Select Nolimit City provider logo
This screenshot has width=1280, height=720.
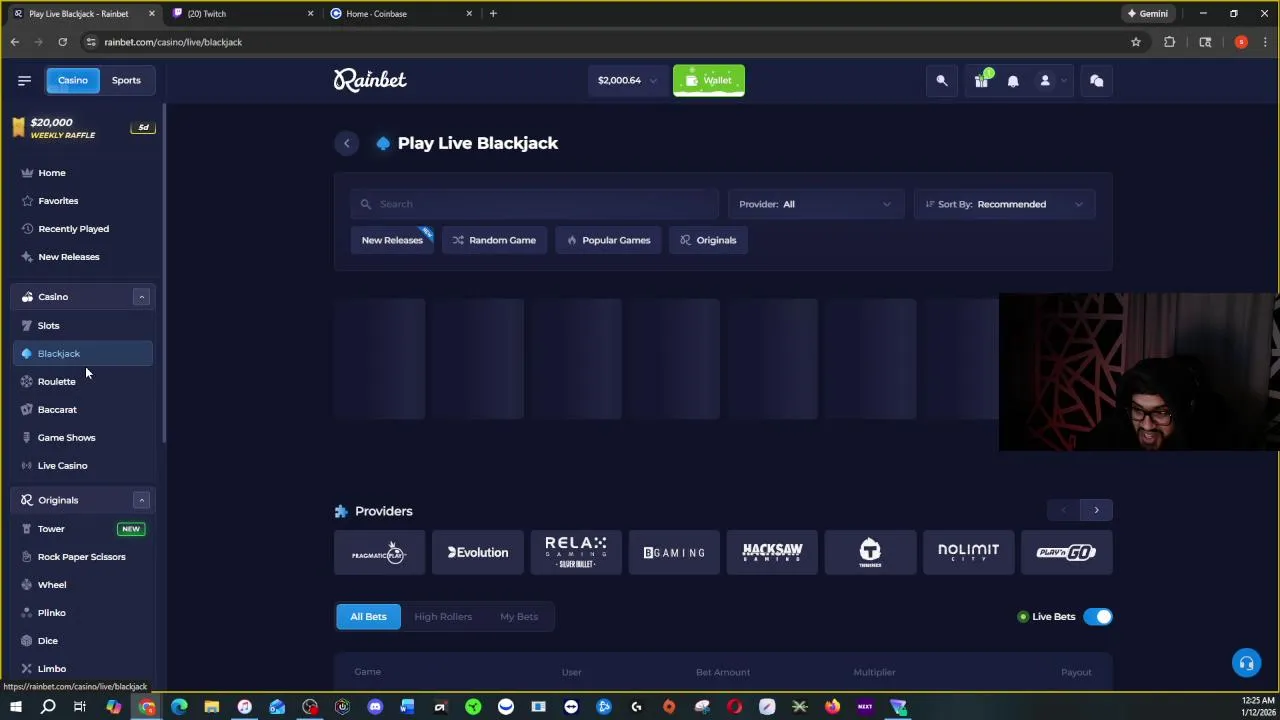968,552
